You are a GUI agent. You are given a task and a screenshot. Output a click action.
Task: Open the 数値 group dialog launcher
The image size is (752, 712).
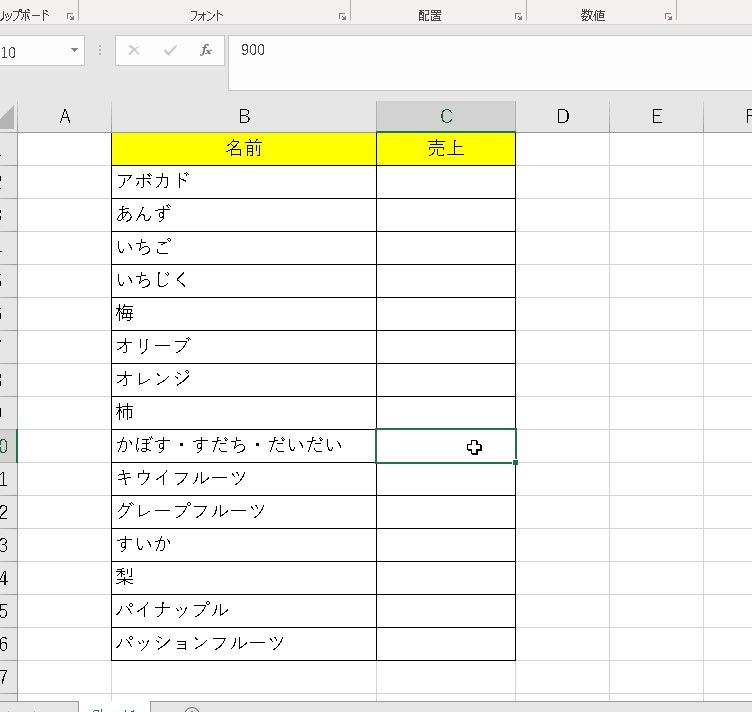pos(667,17)
